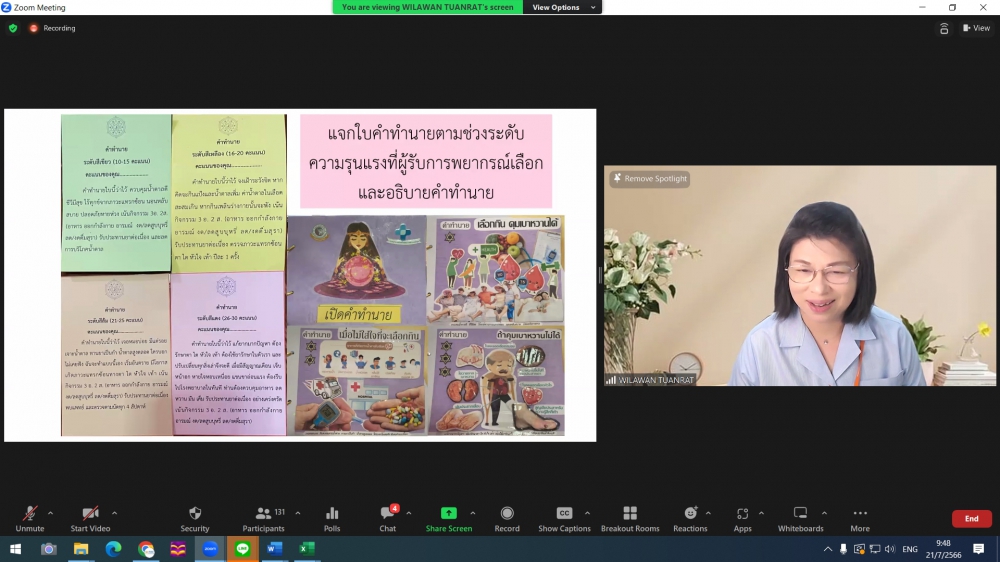Open the More menu in toolbar
The height and width of the screenshot is (562, 1000).
[860, 516]
